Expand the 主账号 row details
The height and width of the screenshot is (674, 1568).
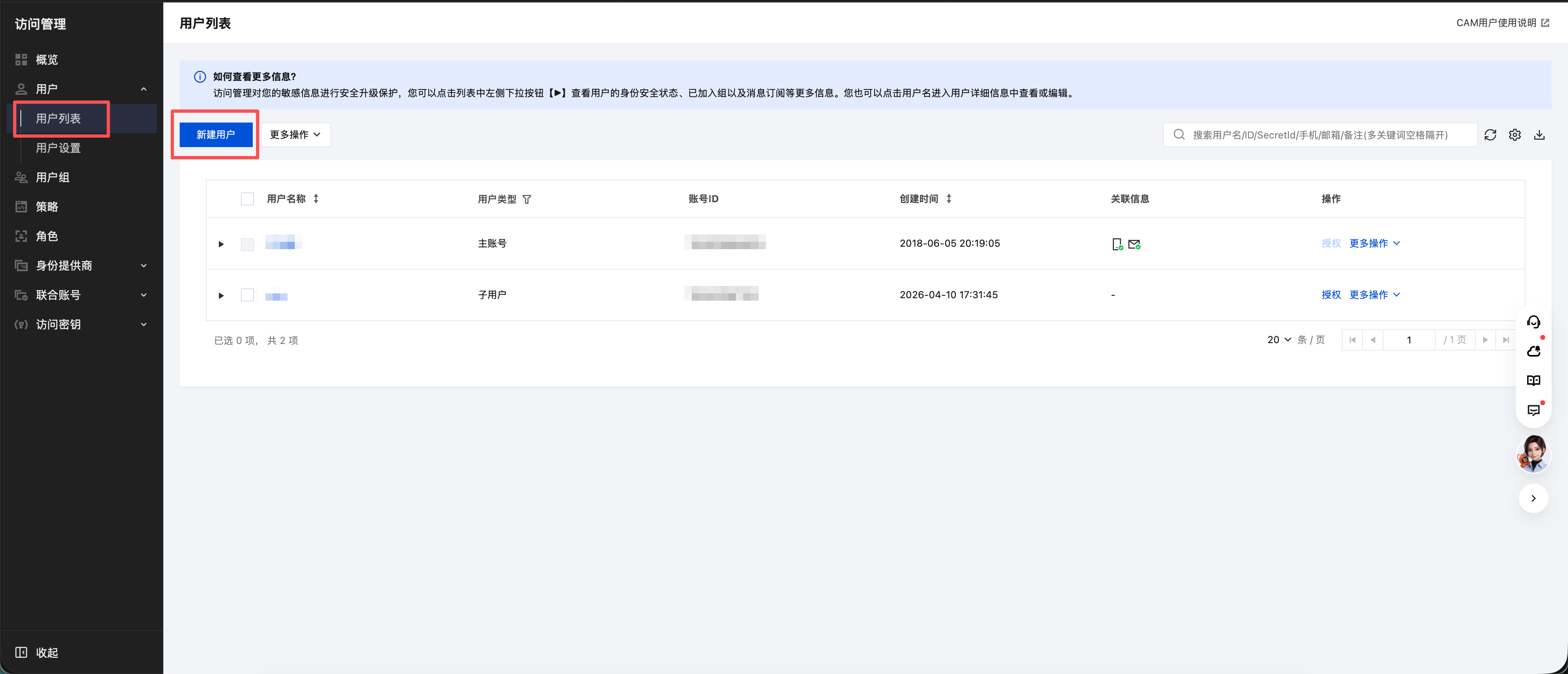221,243
